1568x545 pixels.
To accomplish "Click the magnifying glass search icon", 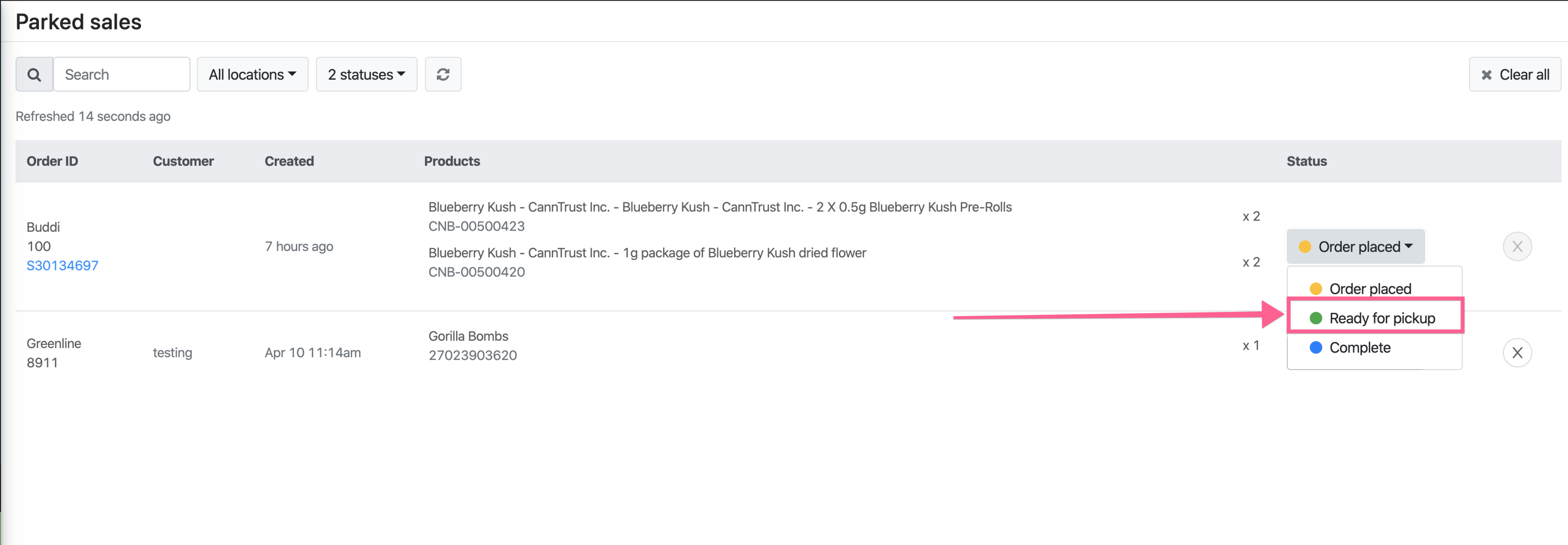I will [34, 74].
